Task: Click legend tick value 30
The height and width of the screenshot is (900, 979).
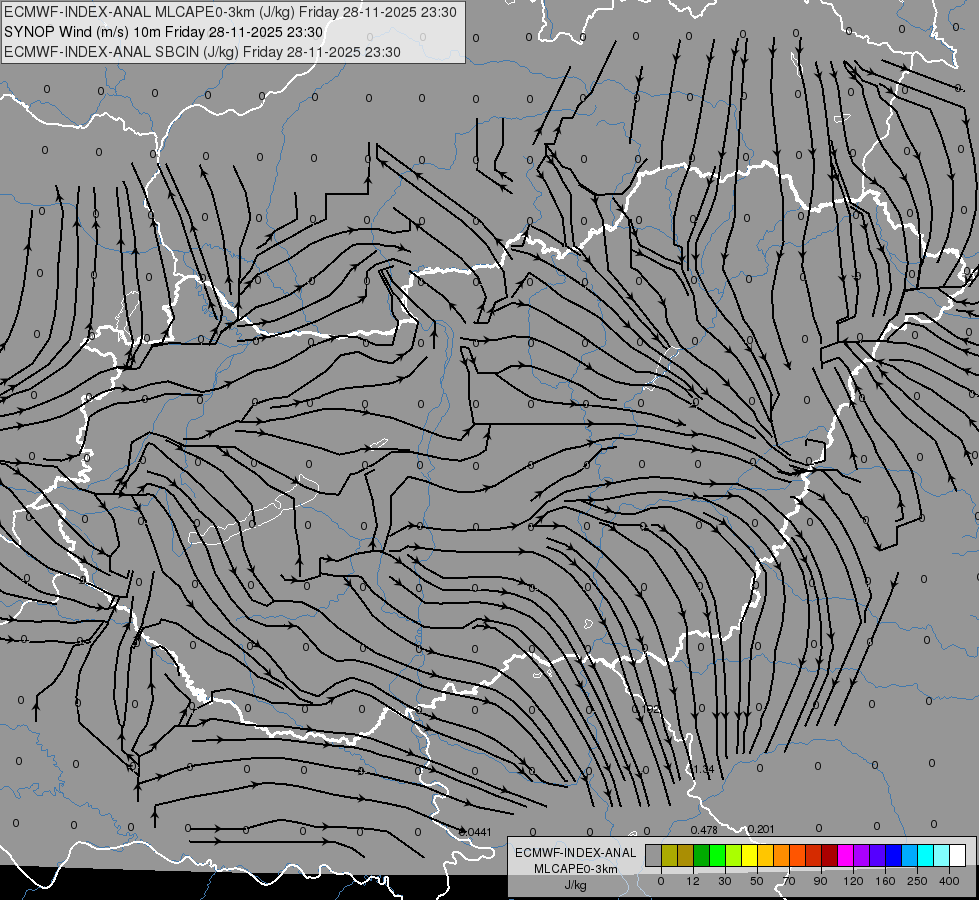Action: [x=724, y=881]
